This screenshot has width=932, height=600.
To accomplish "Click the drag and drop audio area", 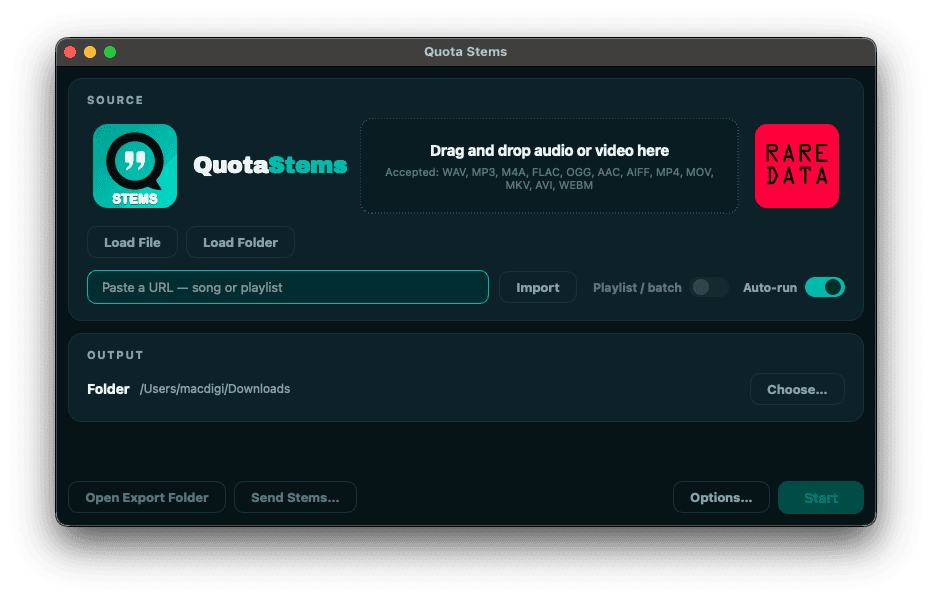I will 549,166.
